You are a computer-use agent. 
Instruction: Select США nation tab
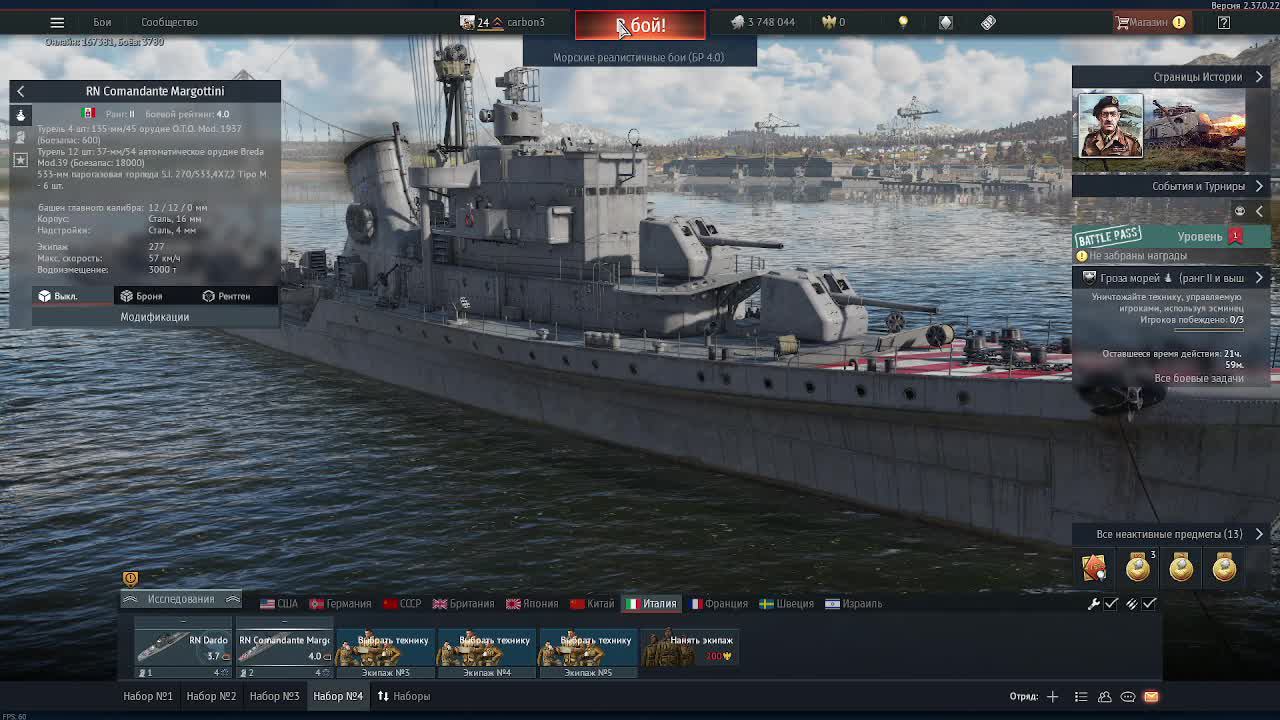coord(279,604)
